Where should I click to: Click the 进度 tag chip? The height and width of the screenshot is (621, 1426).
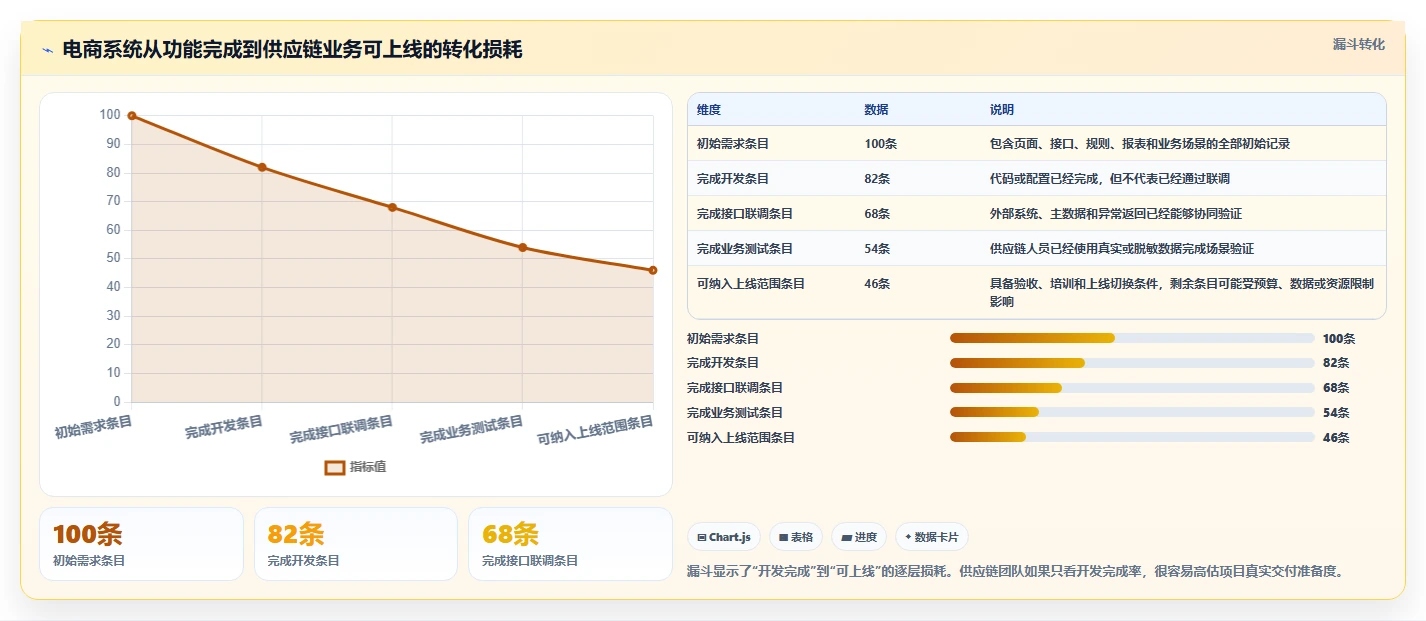click(x=859, y=537)
